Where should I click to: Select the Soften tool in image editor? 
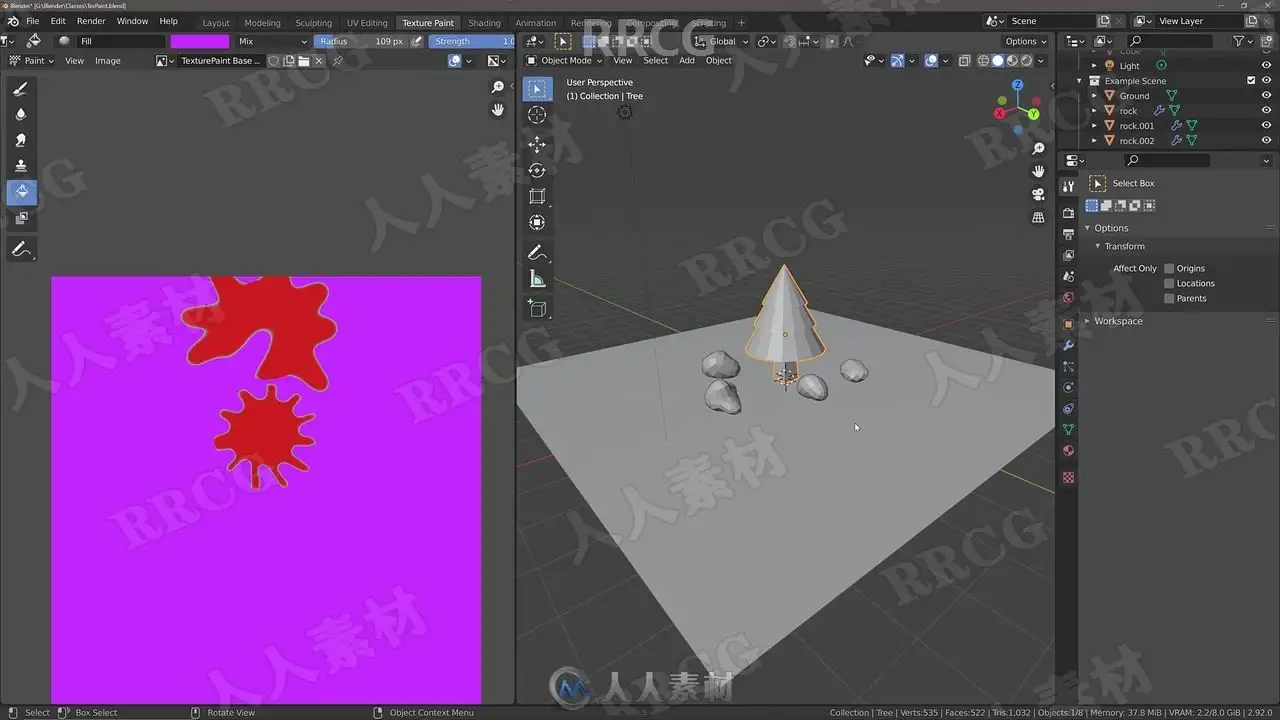click(x=21, y=115)
